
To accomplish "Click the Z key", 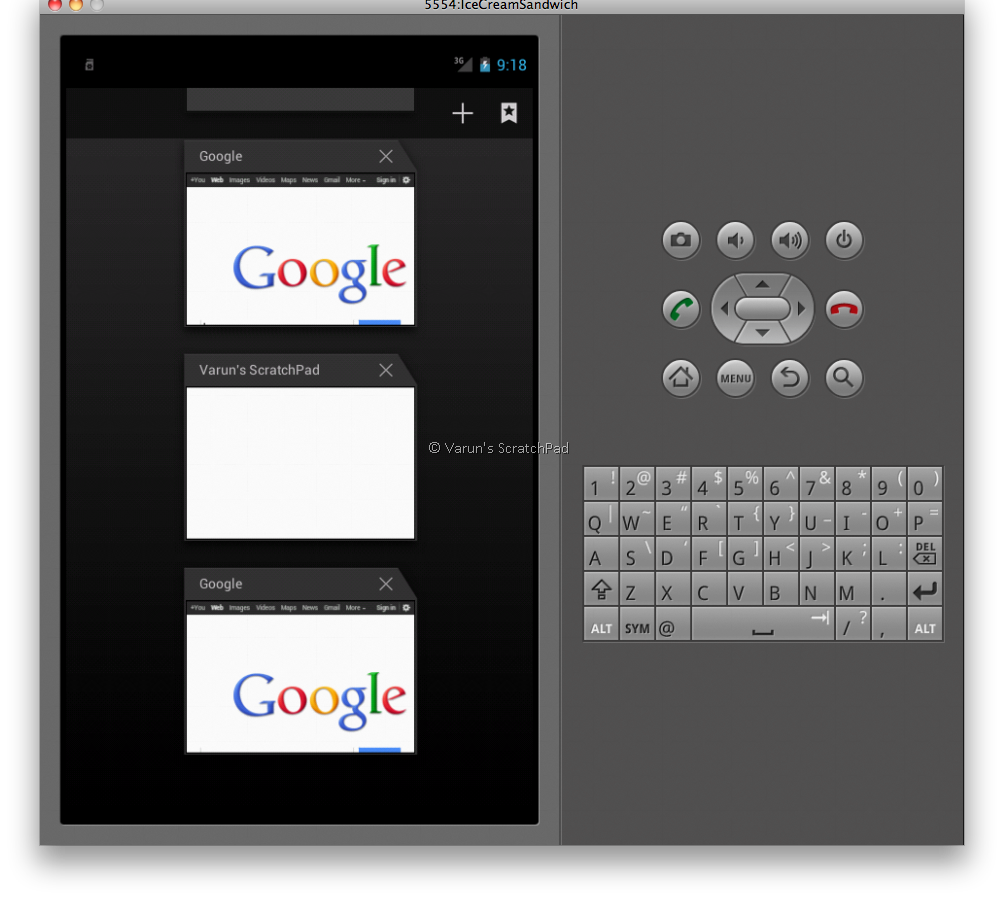I will [636, 589].
